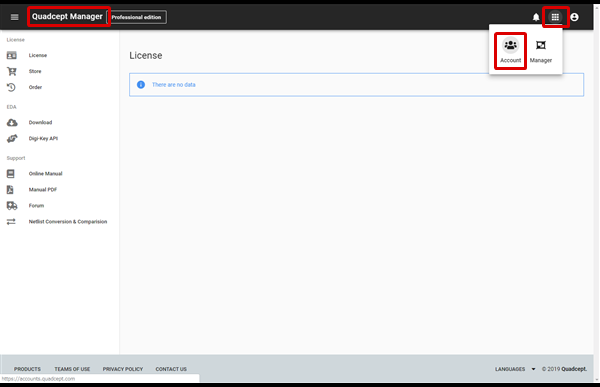Click the page vertical scrollbar
Viewport: 600px width, 387px height.
[x=597, y=193]
